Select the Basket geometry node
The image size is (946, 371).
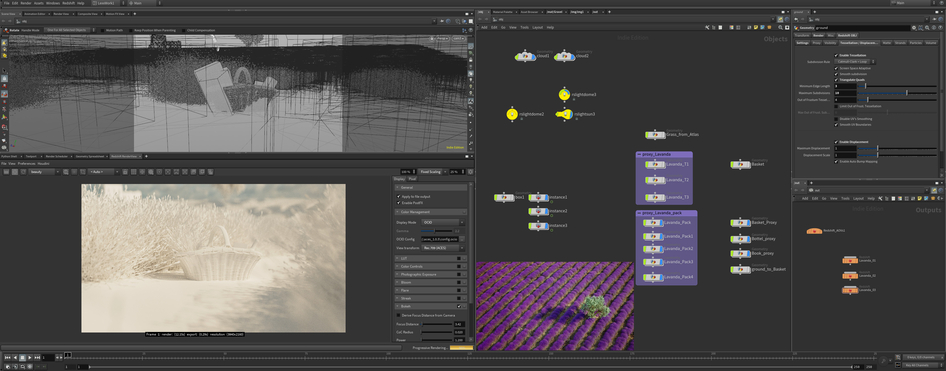pos(740,164)
